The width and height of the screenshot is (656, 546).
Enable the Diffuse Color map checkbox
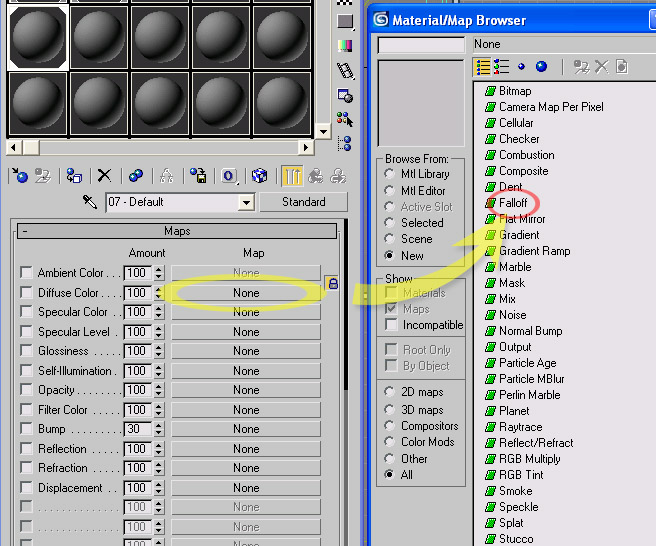(x=27, y=293)
